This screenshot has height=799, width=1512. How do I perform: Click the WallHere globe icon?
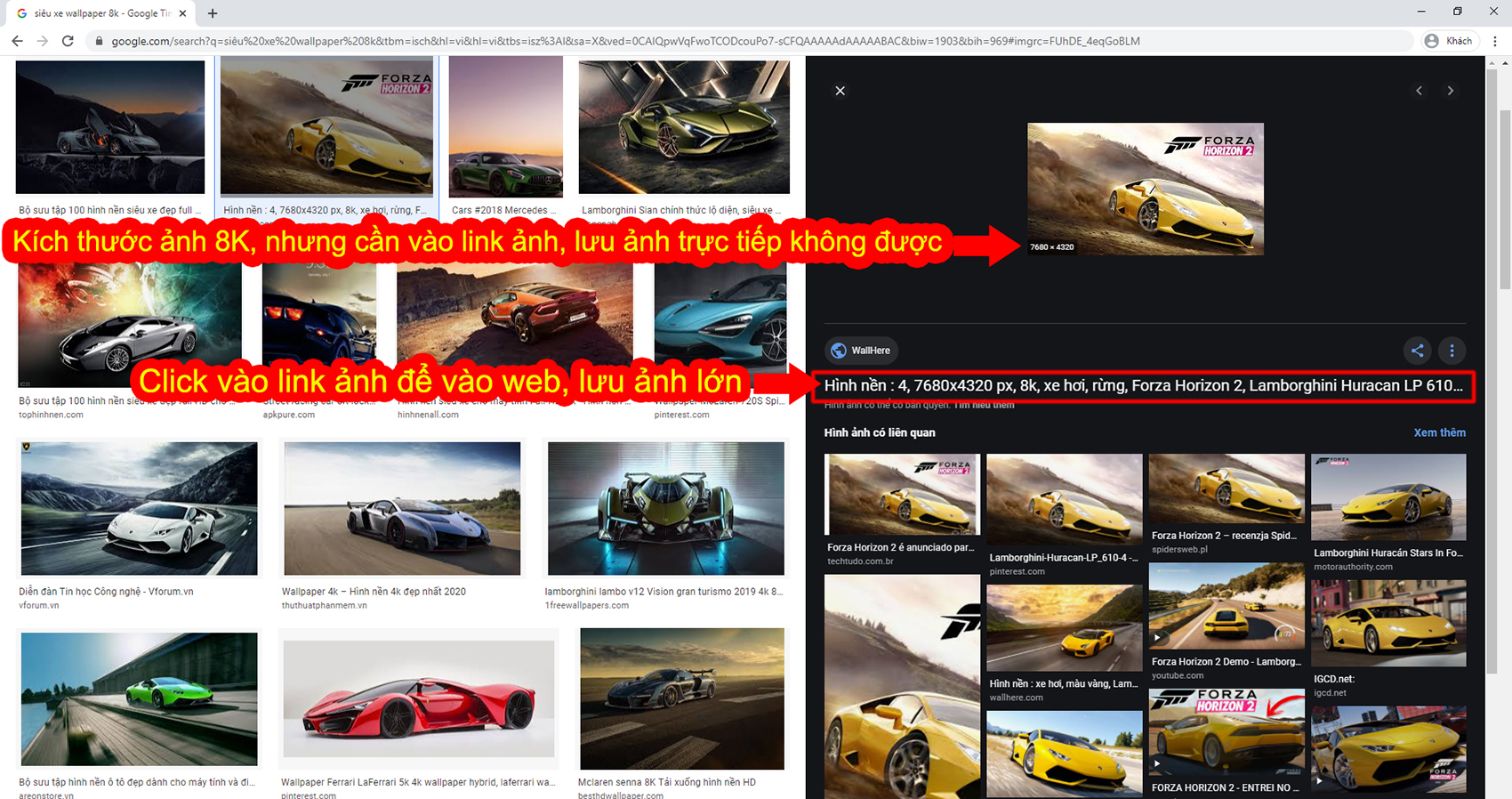838,351
